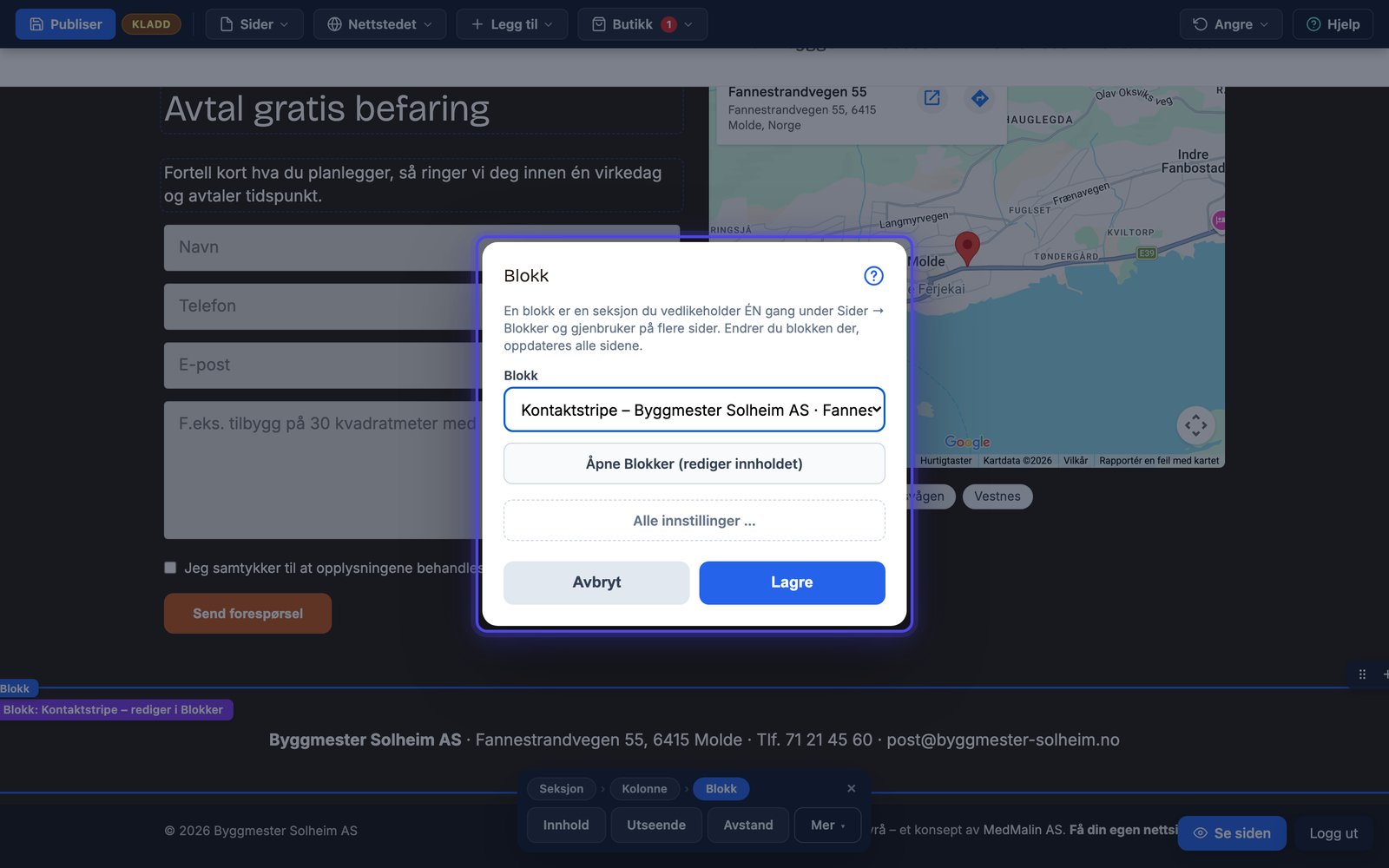Click the Hjelp button
This screenshot has width=1389, height=868.
[x=1333, y=24]
